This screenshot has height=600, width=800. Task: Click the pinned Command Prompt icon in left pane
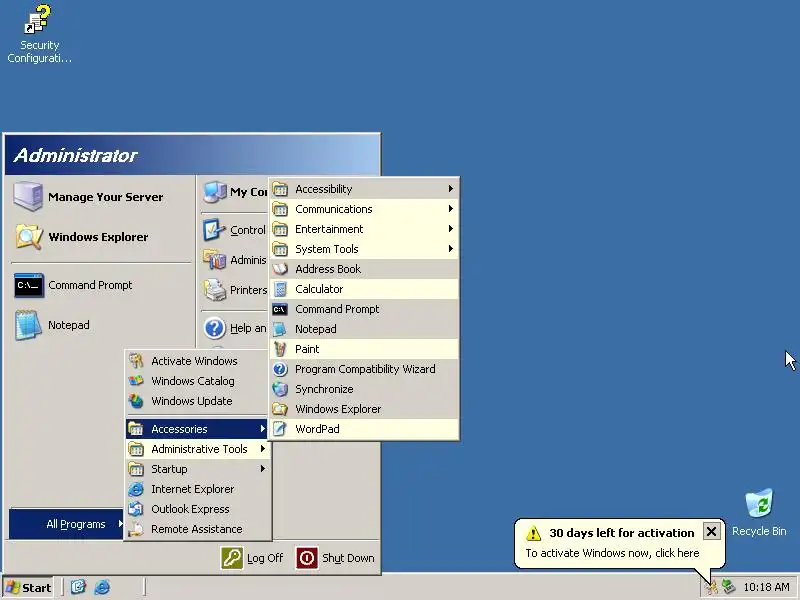(x=29, y=285)
